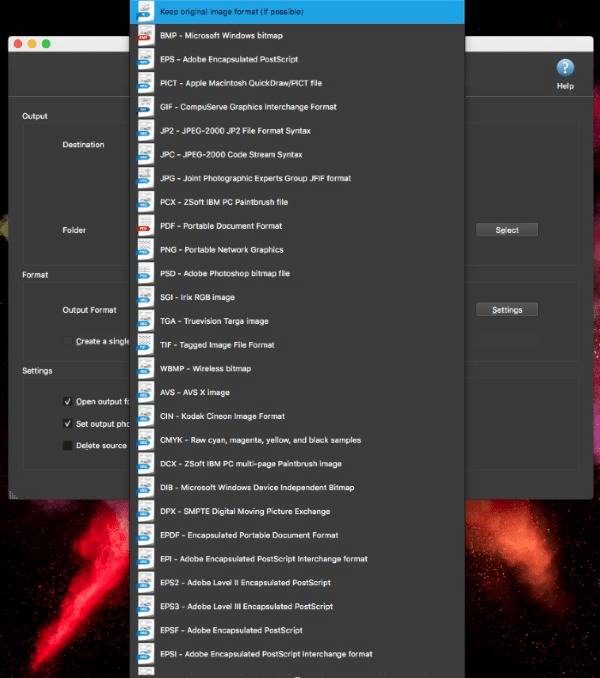The height and width of the screenshot is (678, 600).
Task: Open output format Settings button
Action: pos(507,310)
